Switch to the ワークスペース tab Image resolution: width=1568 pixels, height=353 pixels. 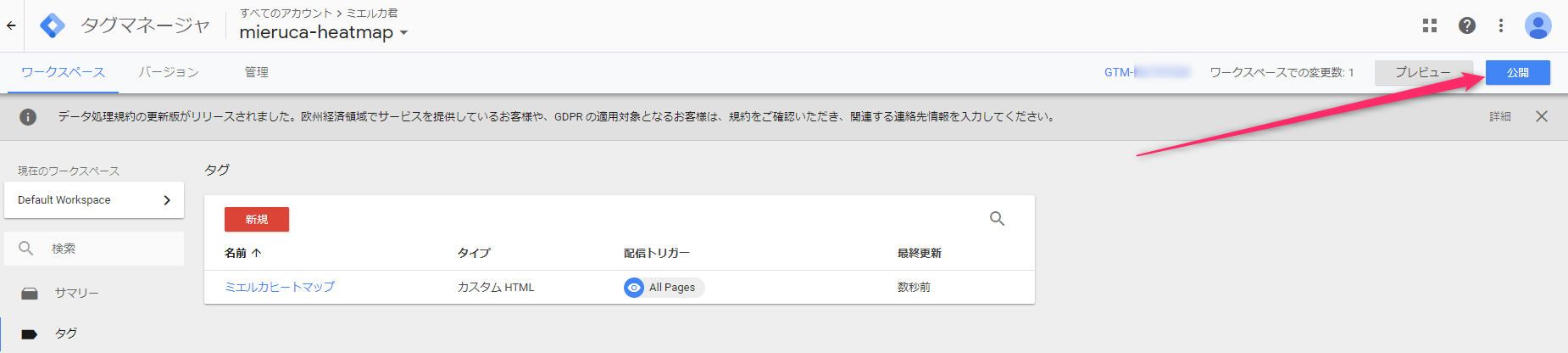click(64, 72)
